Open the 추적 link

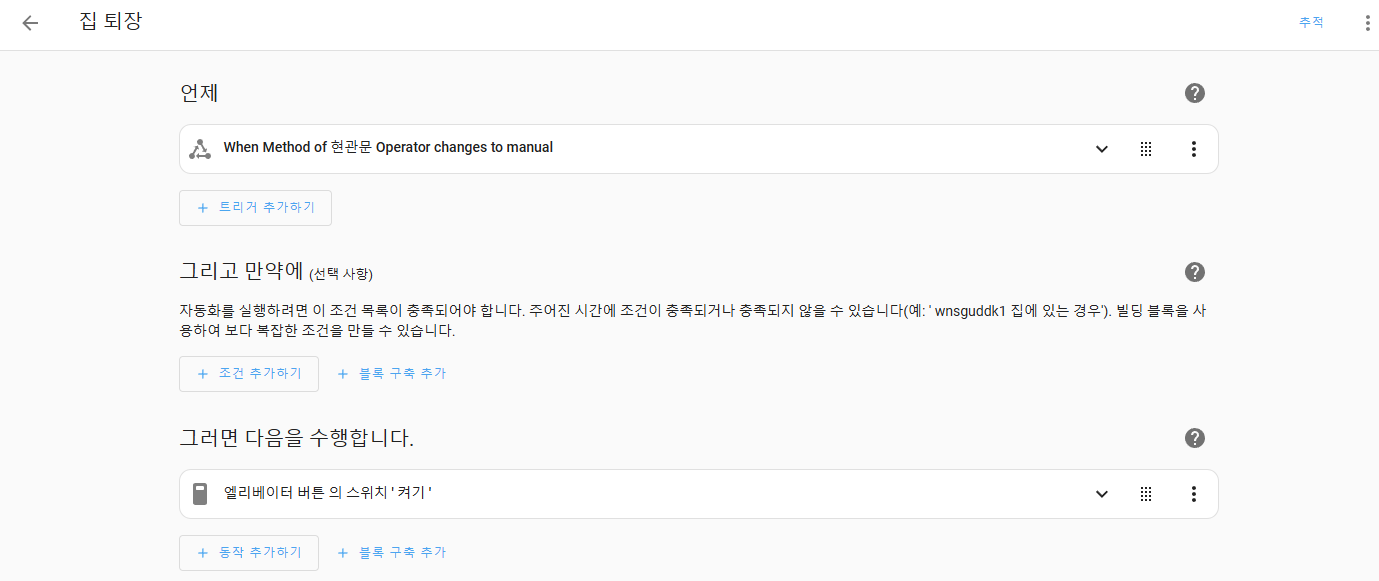click(1311, 22)
